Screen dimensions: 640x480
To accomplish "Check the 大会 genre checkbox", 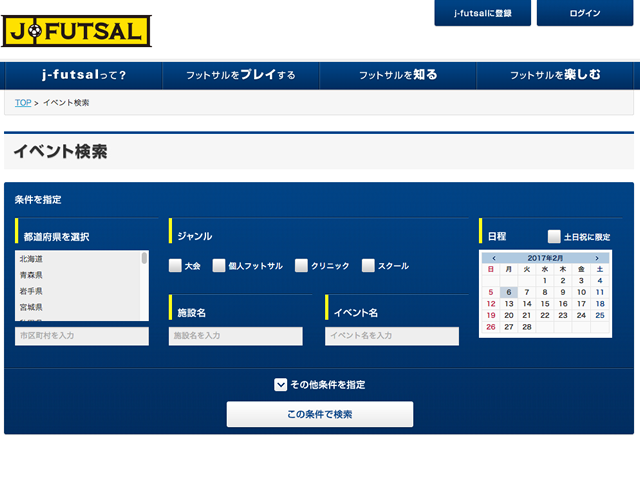I will pos(175,266).
